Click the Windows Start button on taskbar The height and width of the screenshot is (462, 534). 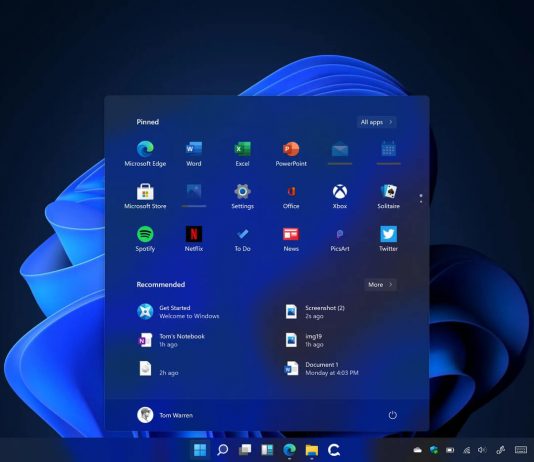point(200,450)
